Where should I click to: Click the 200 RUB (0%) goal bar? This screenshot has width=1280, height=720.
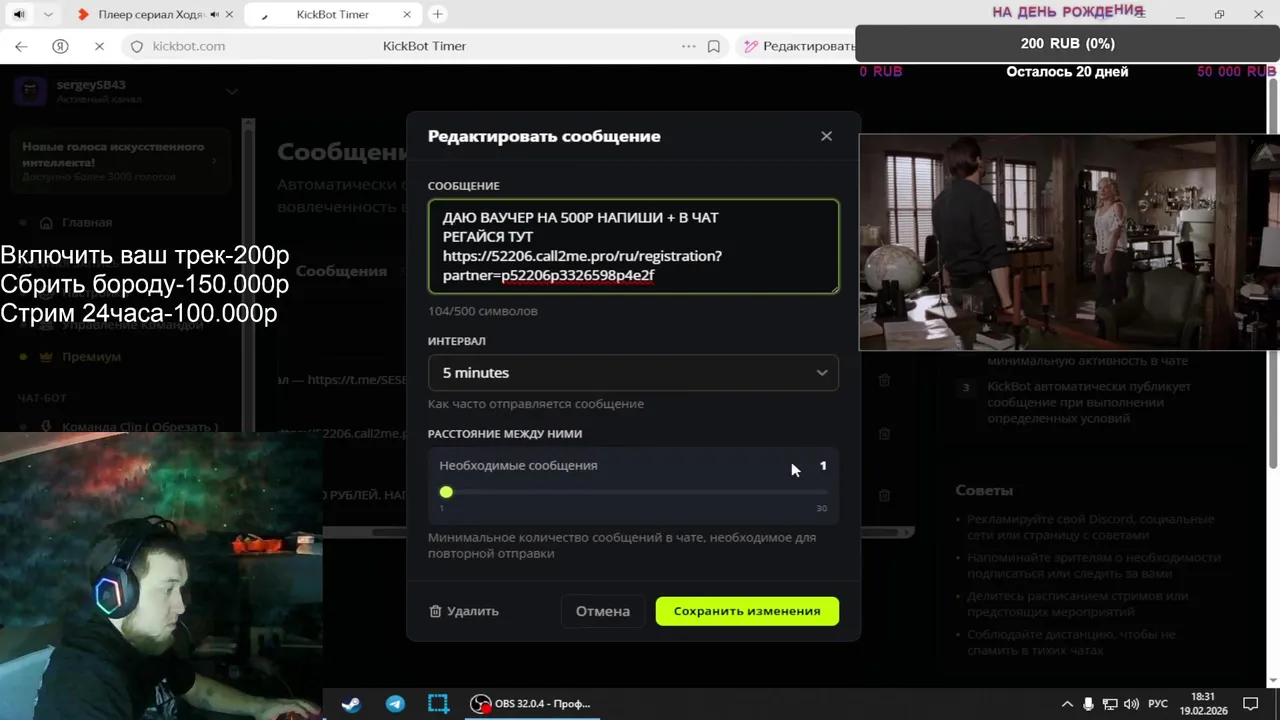(1068, 43)
